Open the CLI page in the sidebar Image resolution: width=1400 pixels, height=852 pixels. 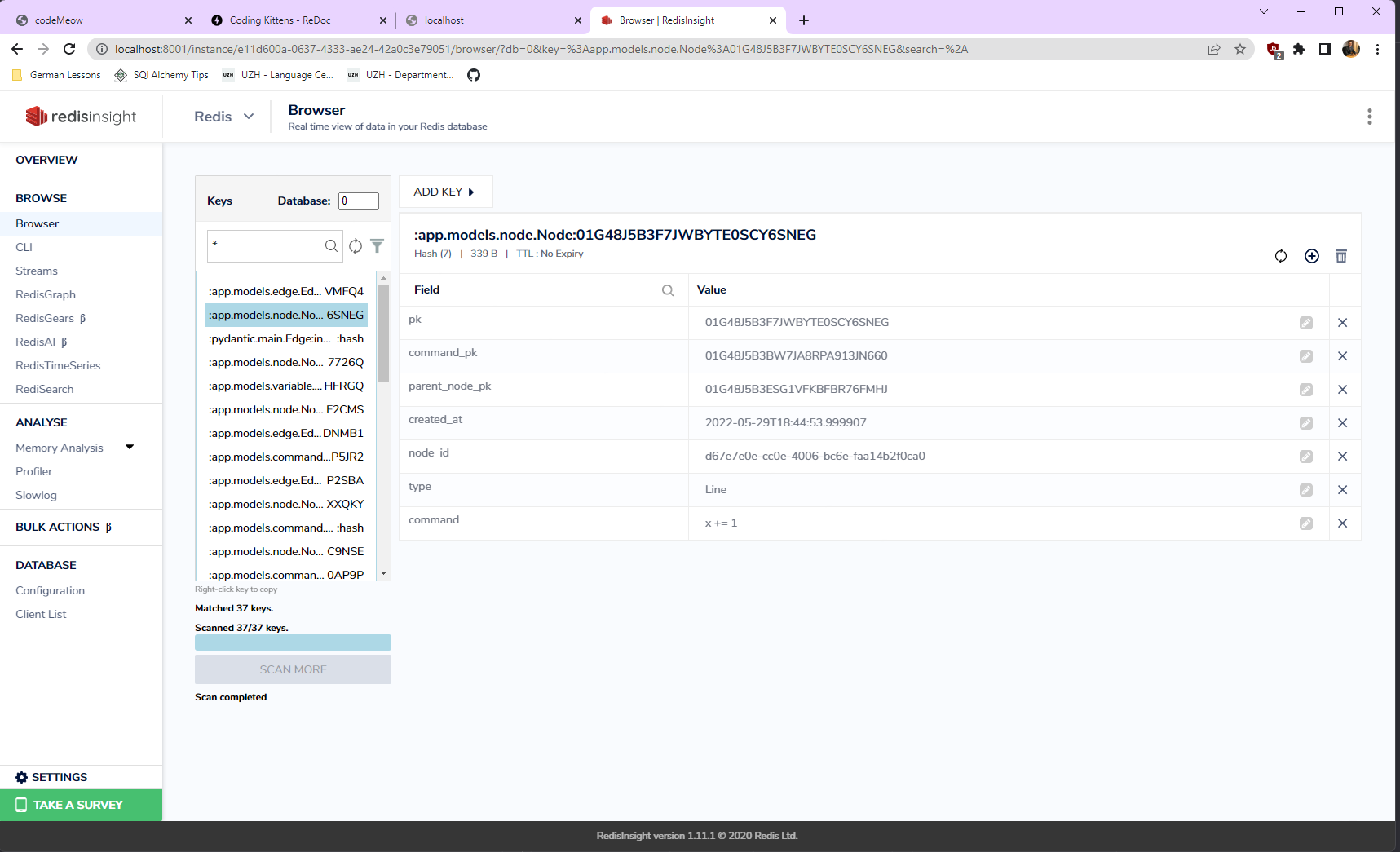click(24, 247)
